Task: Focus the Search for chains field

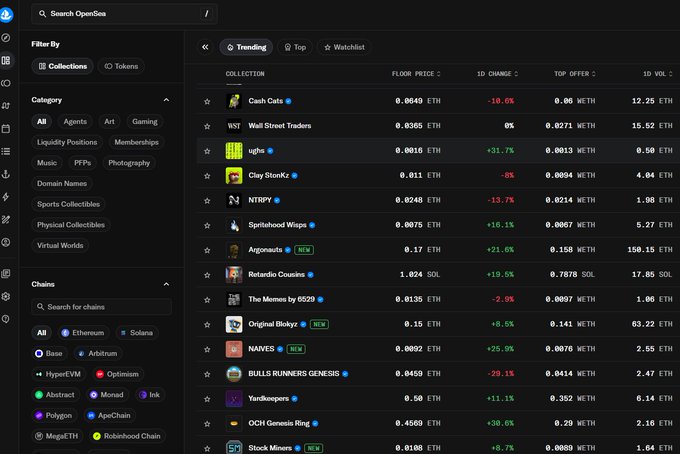Action: pyautogui.click(x=101, y=307)
